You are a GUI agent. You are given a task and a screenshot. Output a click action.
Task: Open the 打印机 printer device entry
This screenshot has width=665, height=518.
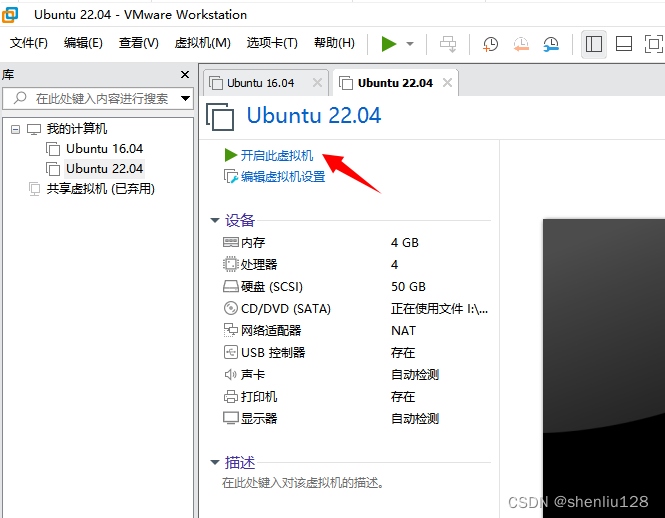coord(259,397)
